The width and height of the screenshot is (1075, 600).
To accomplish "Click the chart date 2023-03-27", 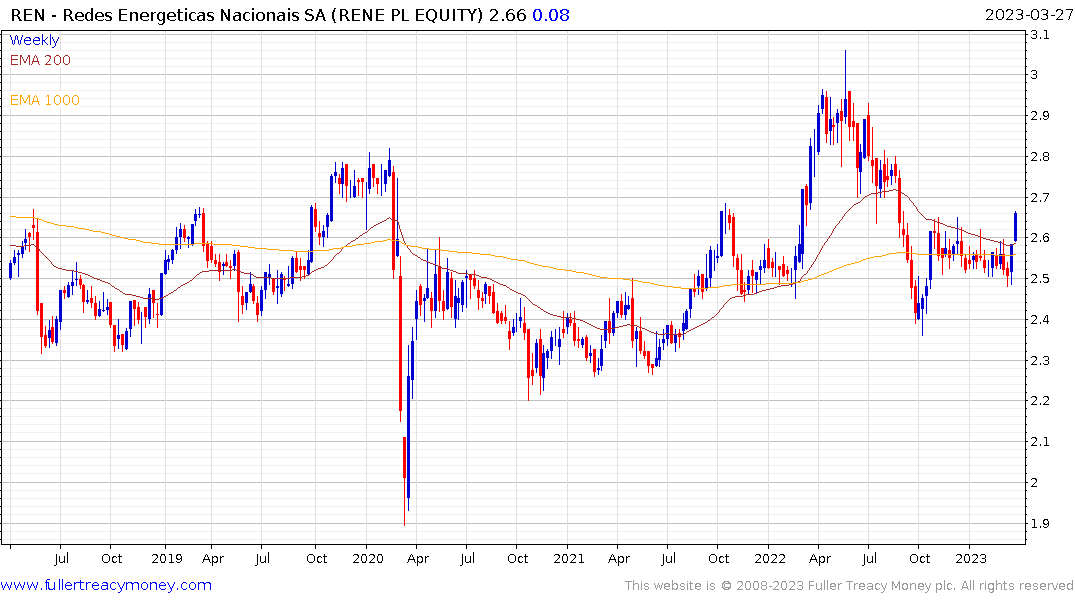I will click(1028, 15).
